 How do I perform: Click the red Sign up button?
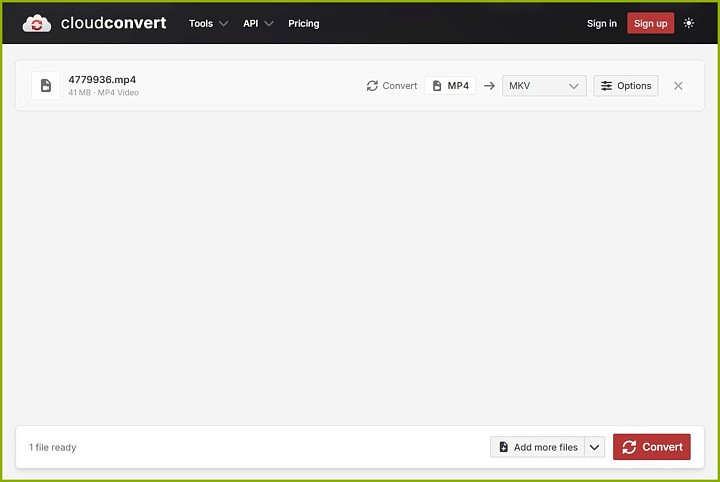click(x=650, y=23)
